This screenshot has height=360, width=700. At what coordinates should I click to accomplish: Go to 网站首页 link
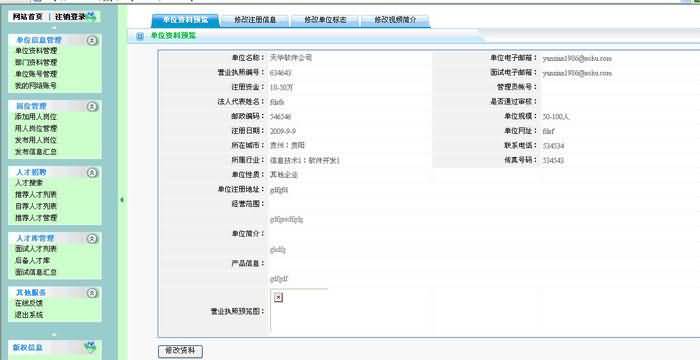coord(28,17)
